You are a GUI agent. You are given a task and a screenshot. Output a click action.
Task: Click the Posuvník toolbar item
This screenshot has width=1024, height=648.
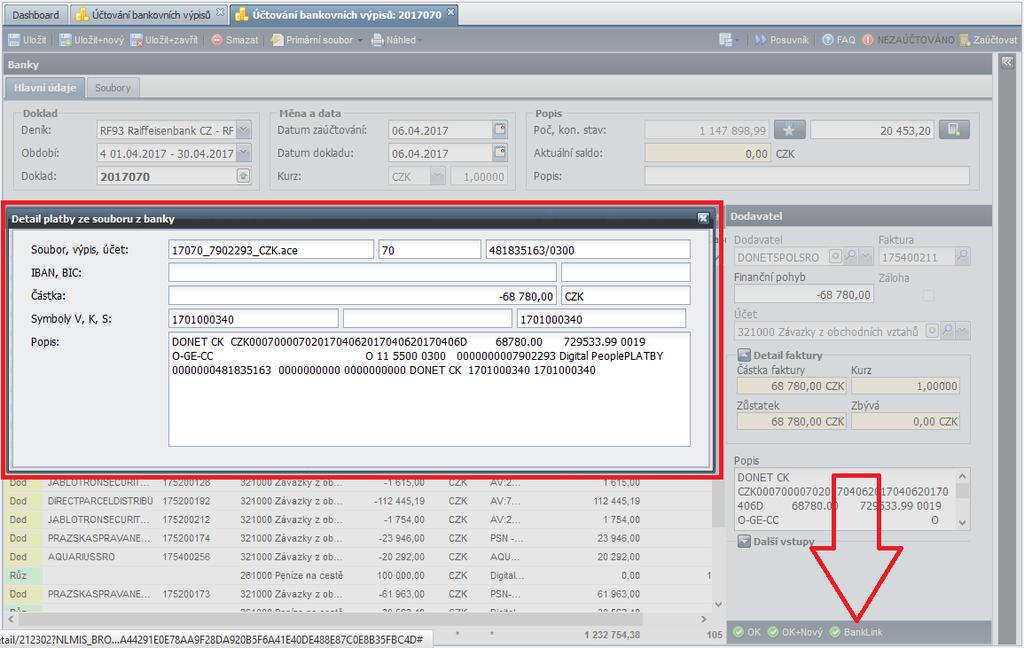[782, 40]
